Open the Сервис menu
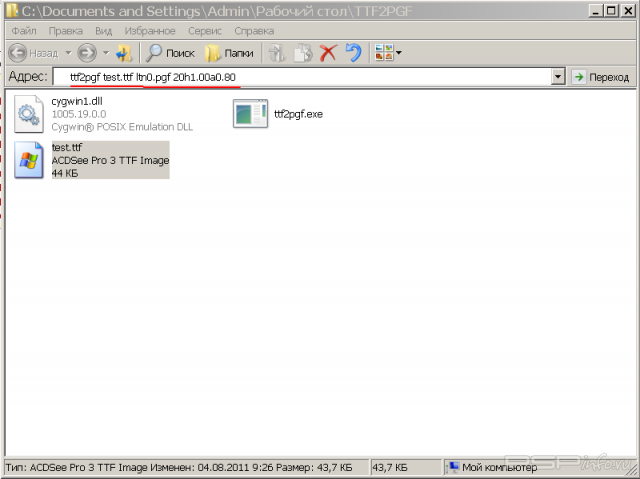This screenshot has height=479, width=640. pyautogui.click(x=204, y=31)
